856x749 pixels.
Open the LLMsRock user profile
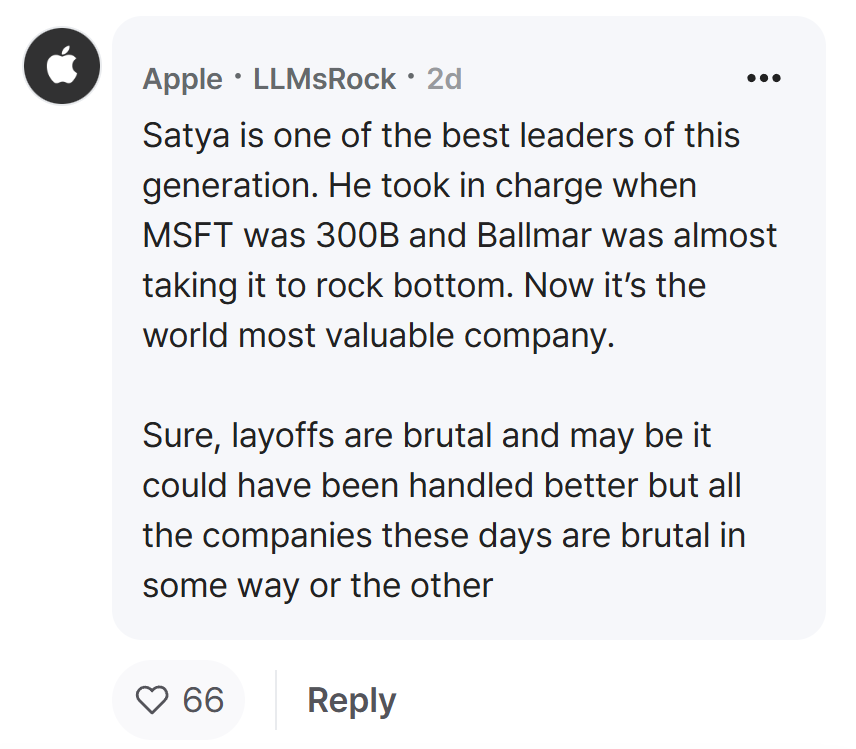point(324,79)
